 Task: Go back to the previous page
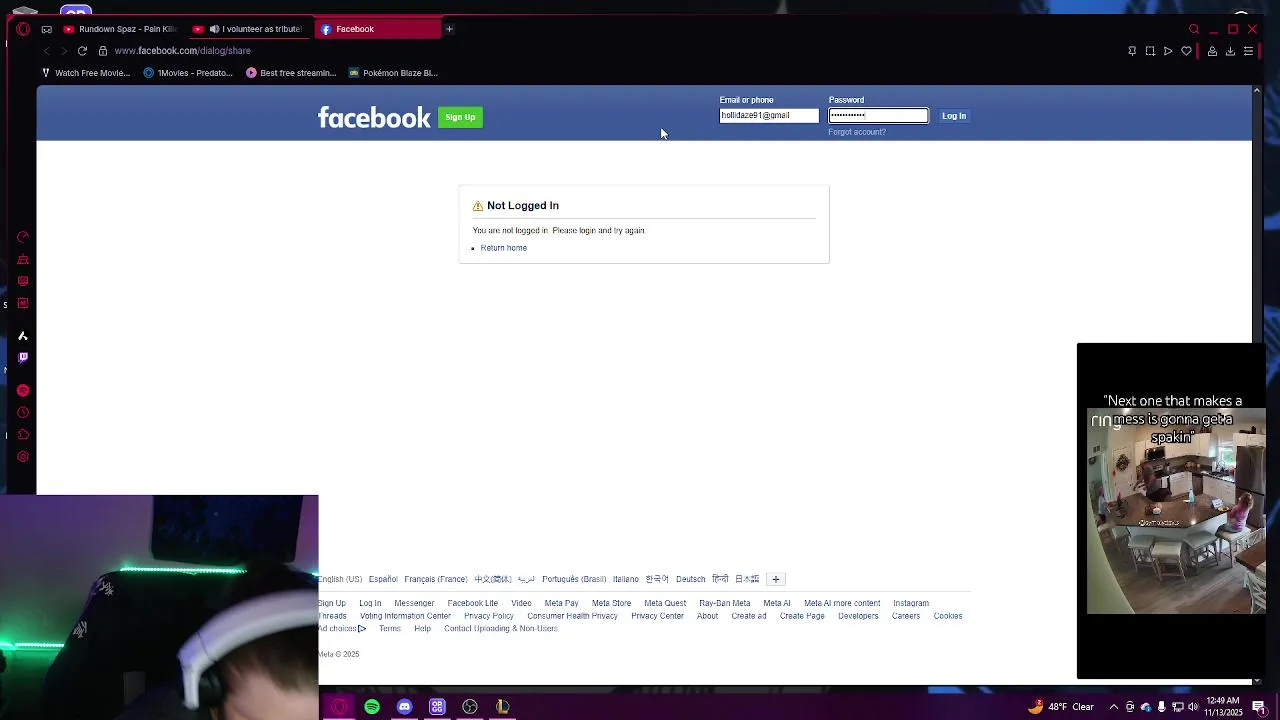(46, 51)
